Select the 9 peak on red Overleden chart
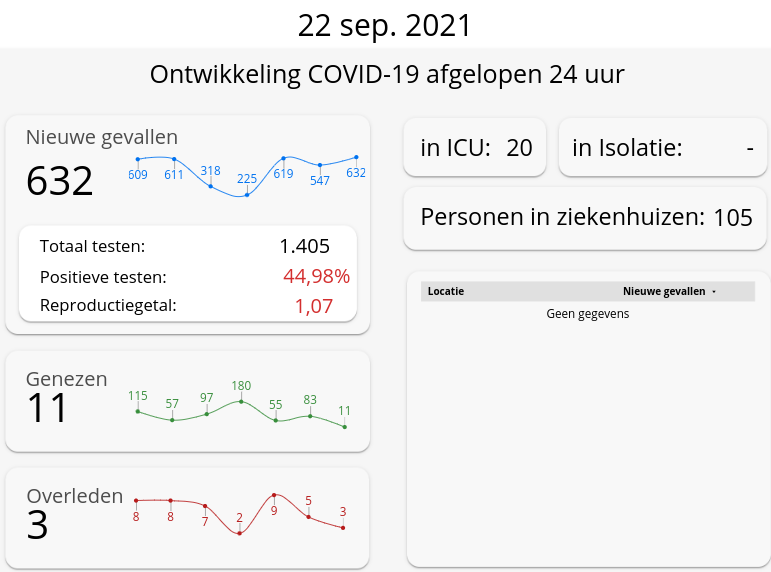 274,495
